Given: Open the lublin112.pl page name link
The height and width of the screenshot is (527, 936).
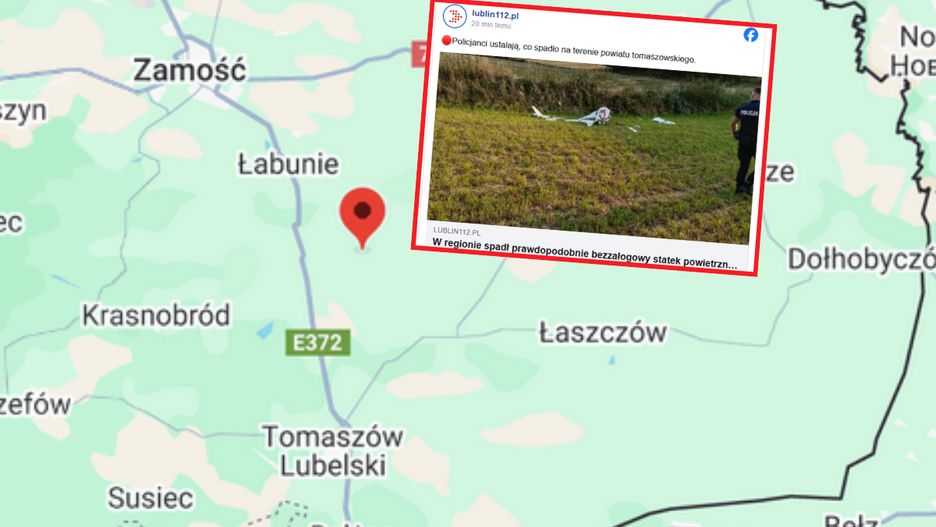Looking at the screenshot, I should point(495,15).
